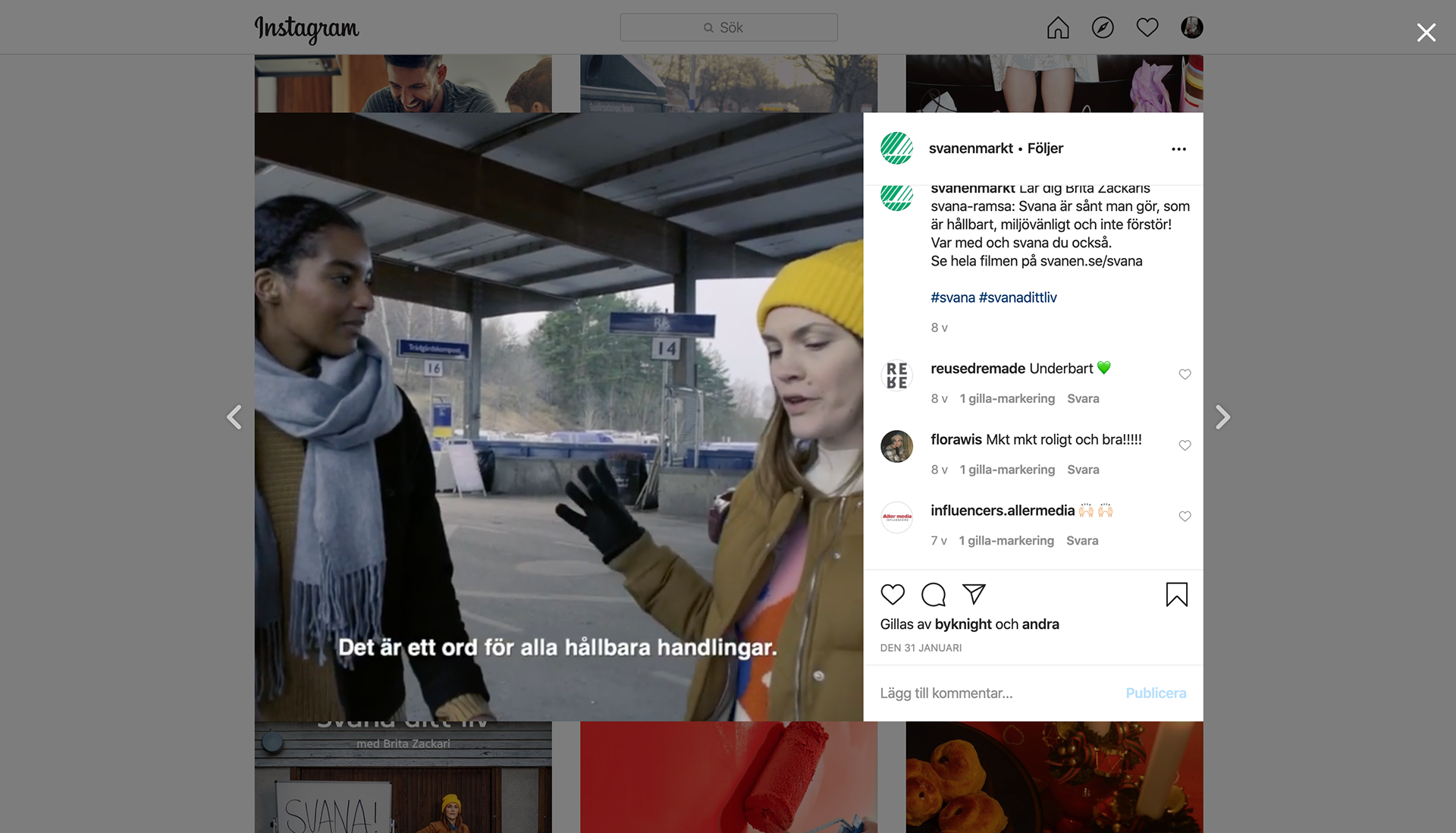This screenshot has height=833, width=1456.
Task: Open the saffron buns thumbnail
Action: coord(1054,777)
